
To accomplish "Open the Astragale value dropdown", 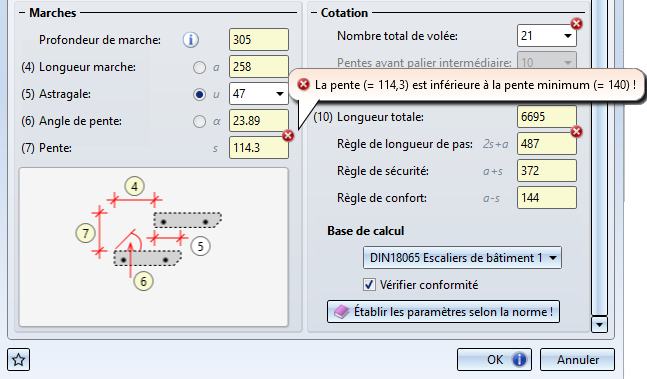I will click(x=279, y=94).
